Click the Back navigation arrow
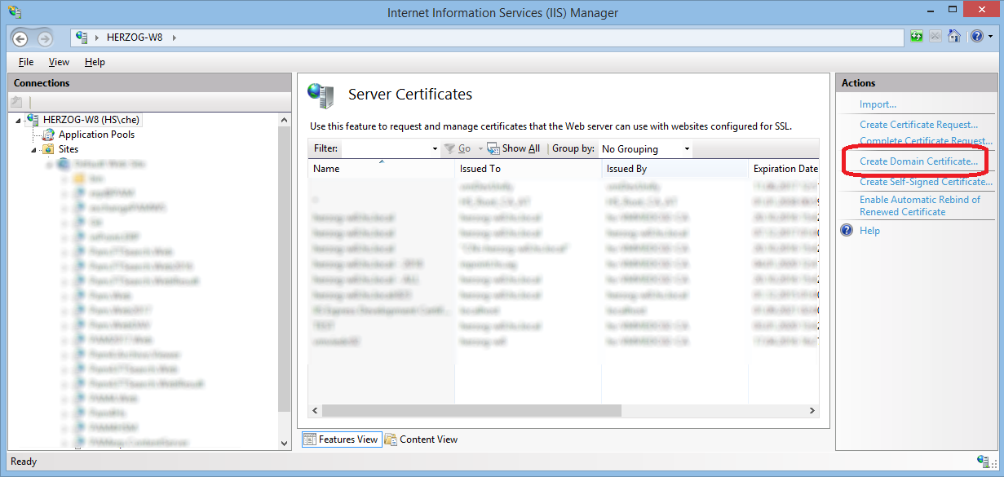Screen dimensions: 1004x477 21,37
